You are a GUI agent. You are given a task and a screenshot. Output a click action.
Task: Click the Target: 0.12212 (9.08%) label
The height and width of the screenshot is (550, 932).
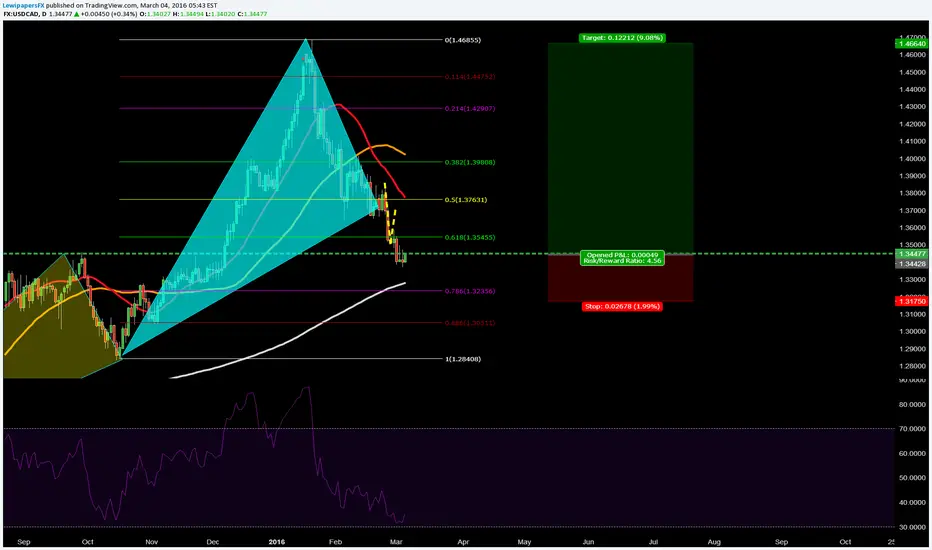pyautogui.click(x=622, y=37)
